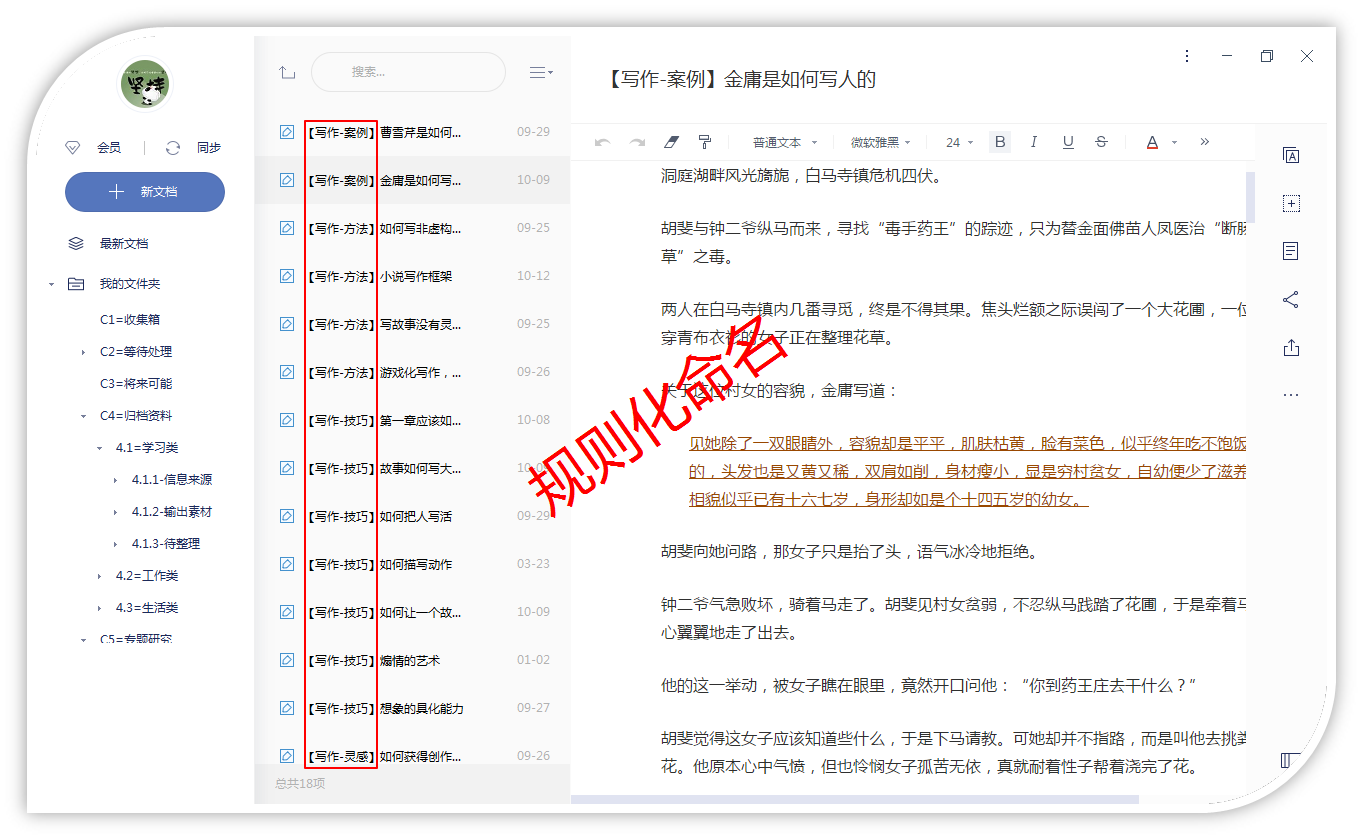Toggle bold formatting in the toolbar
1363x840 pixels.
point(1000,142)
